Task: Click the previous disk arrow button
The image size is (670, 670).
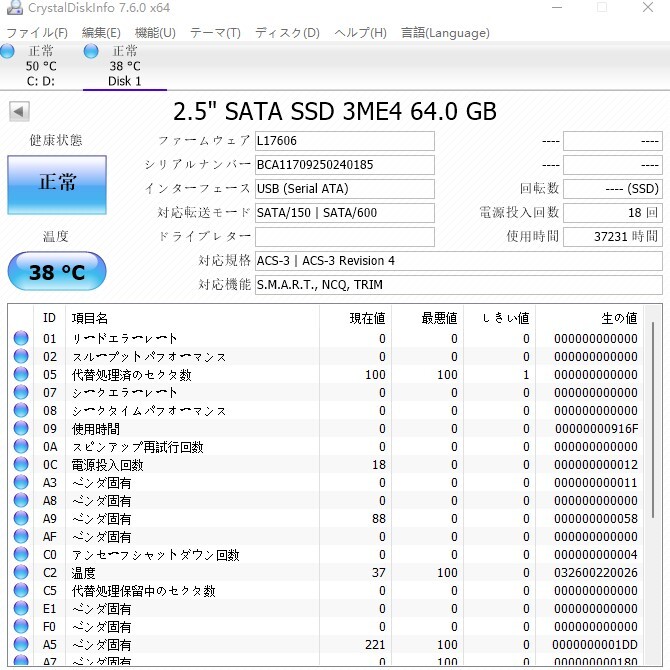Action: point(19,112)
